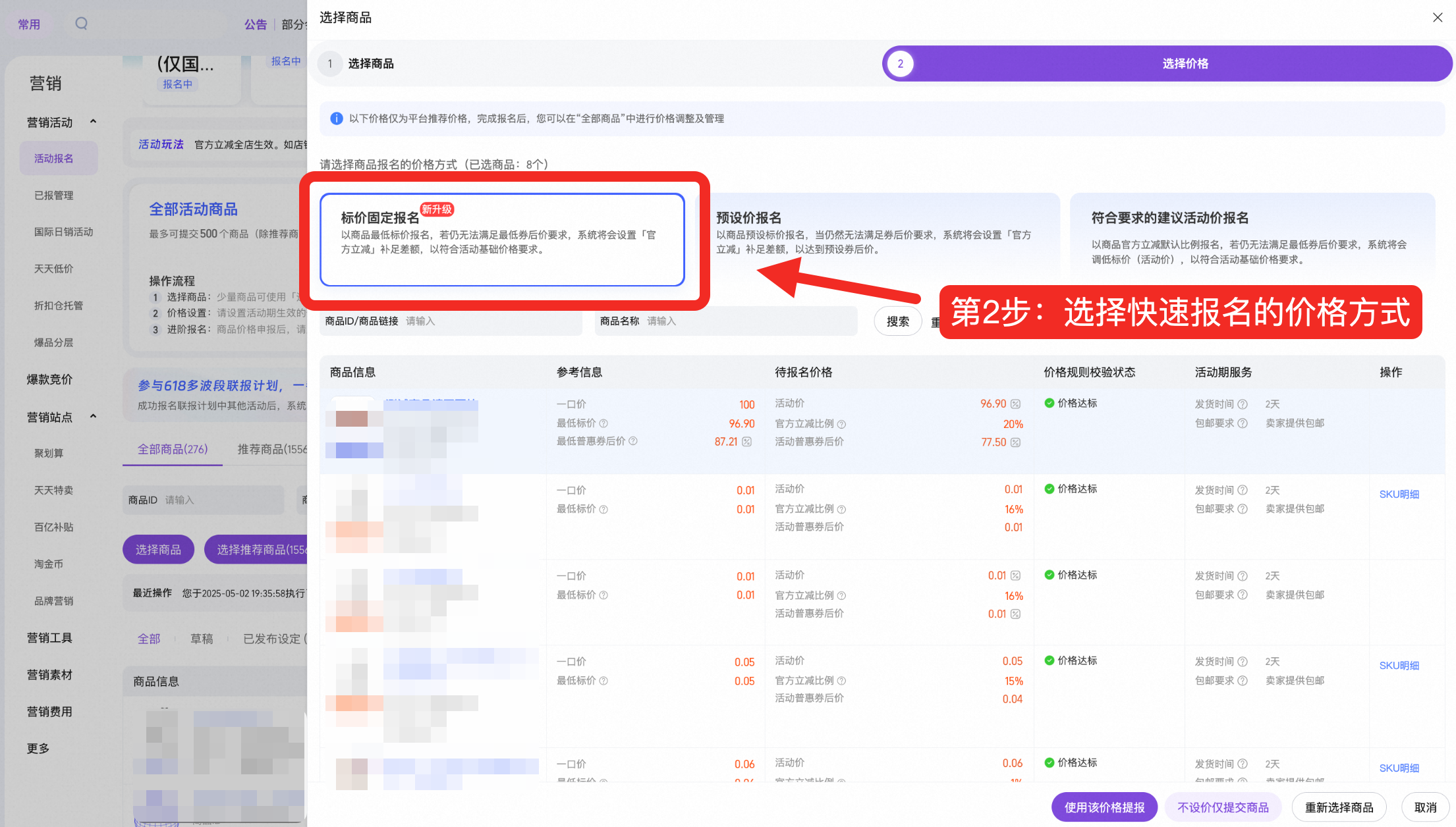Click the 待报名价格 column header
Viewport: 1456px width, 827px height.
803,373
